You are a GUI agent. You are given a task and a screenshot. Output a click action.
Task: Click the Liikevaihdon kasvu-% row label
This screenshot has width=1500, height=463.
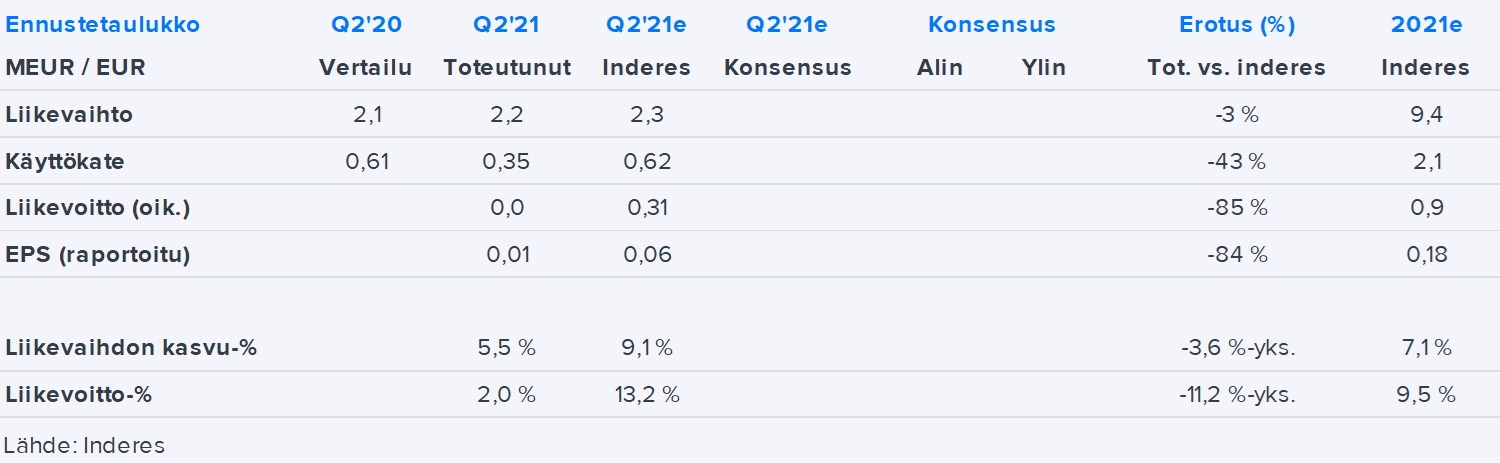point(131,348)
